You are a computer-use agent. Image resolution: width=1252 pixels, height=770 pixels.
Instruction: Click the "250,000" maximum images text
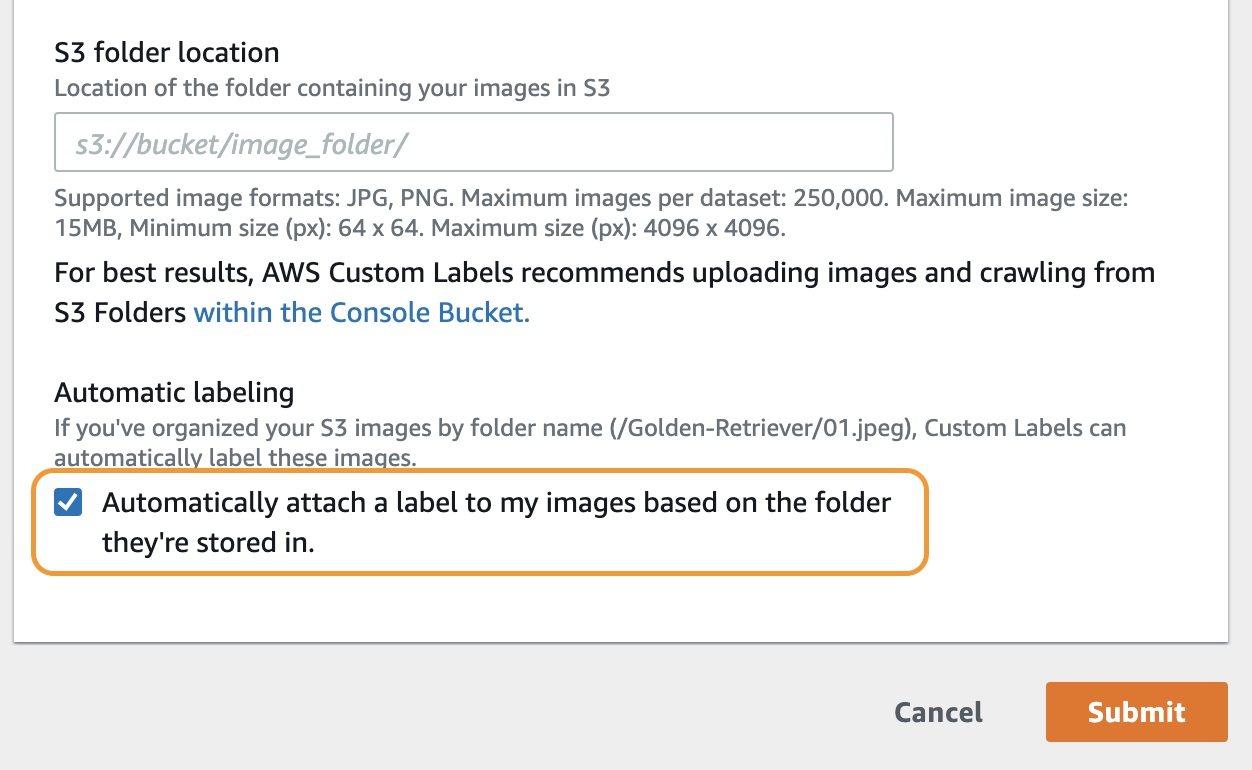pos(839,198)
